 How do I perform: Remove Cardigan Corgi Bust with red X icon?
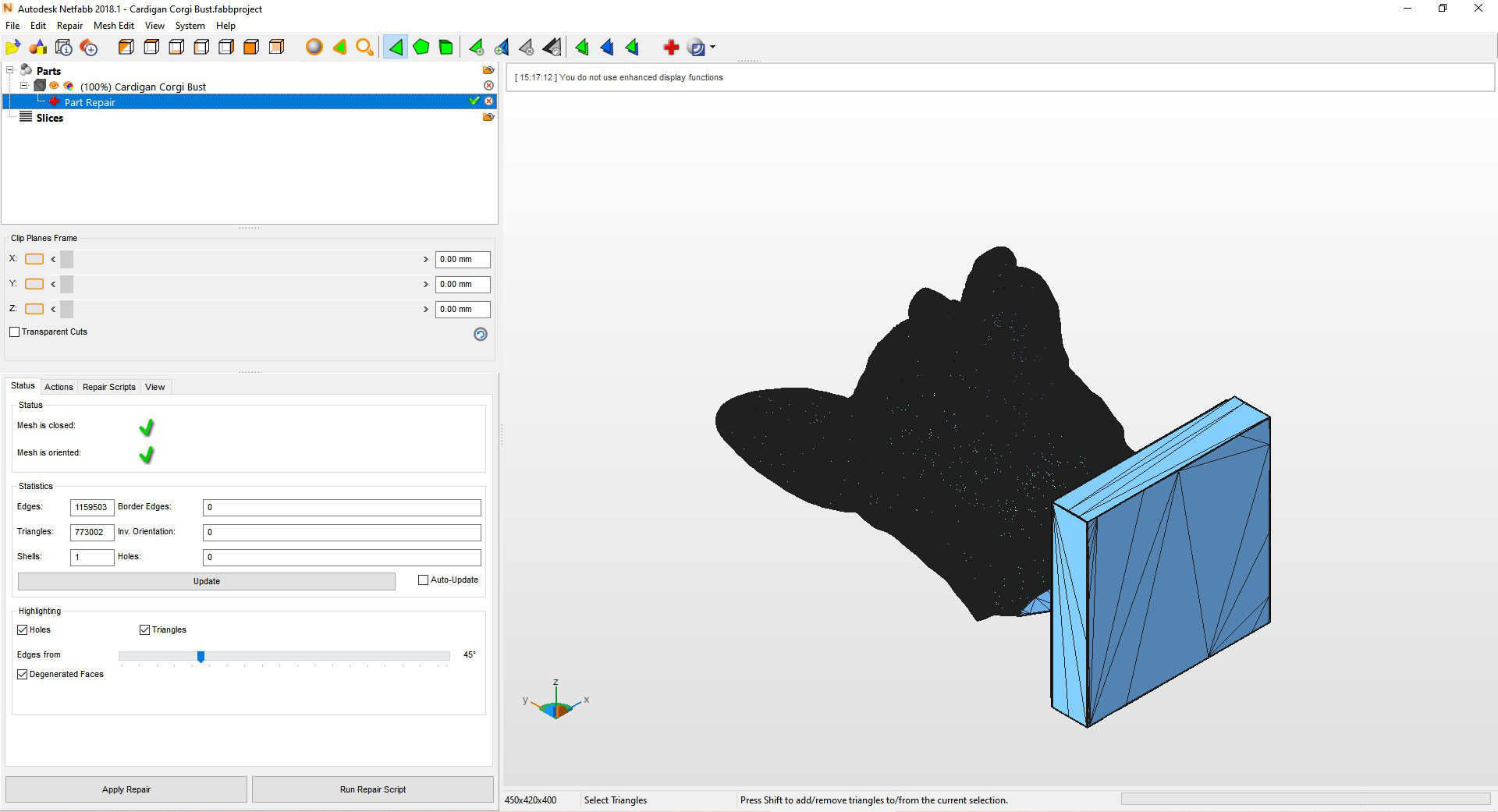coord(488,85)
